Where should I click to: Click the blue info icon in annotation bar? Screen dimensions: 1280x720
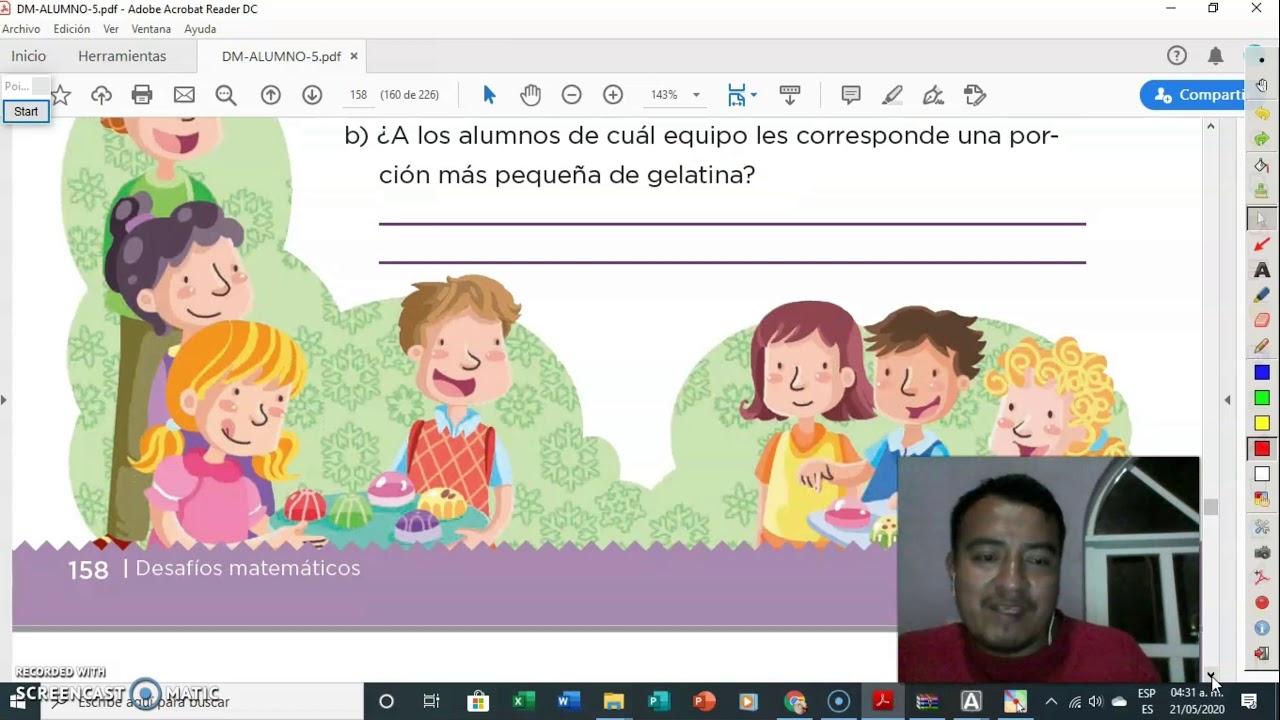click(x=1262, y=628)
